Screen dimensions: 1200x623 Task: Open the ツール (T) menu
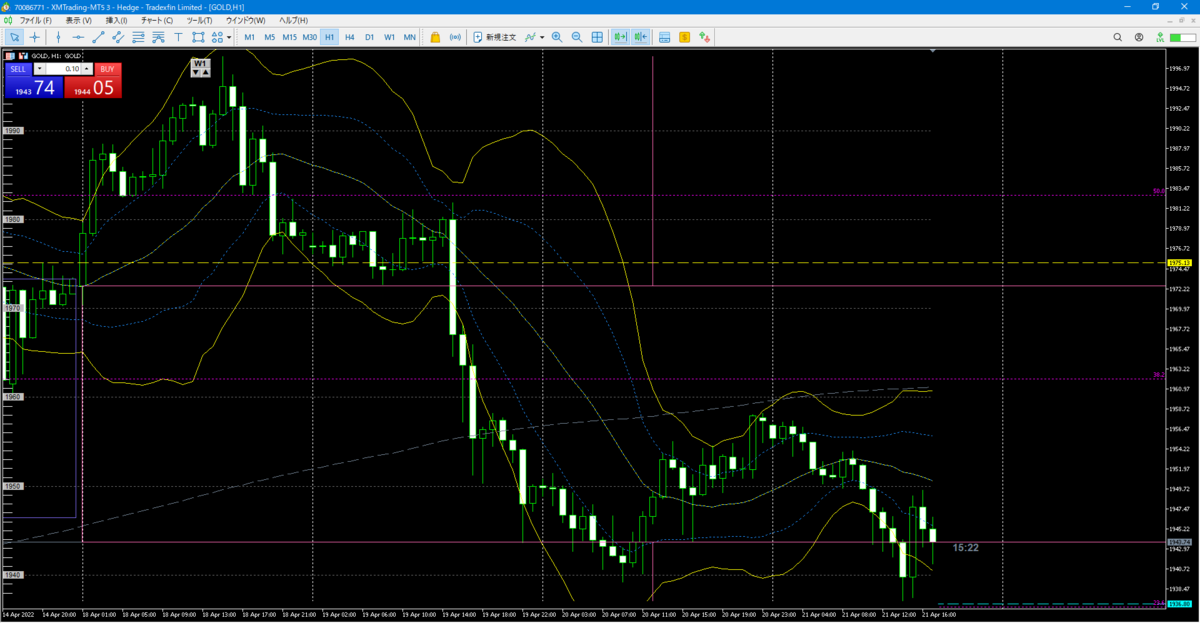click(200, 20)
